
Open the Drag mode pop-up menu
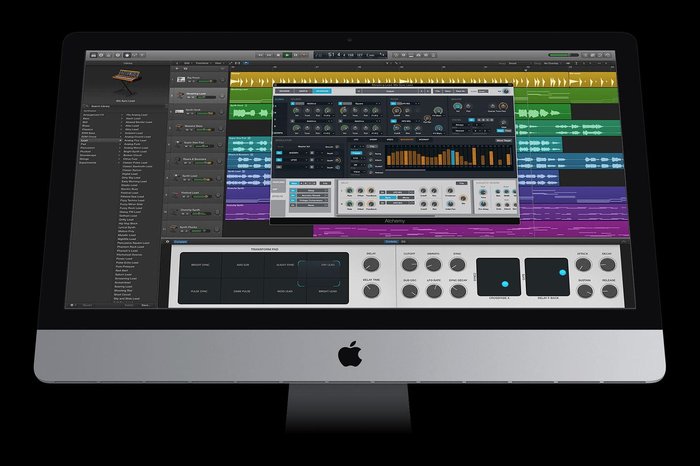(x=551, y=63)
